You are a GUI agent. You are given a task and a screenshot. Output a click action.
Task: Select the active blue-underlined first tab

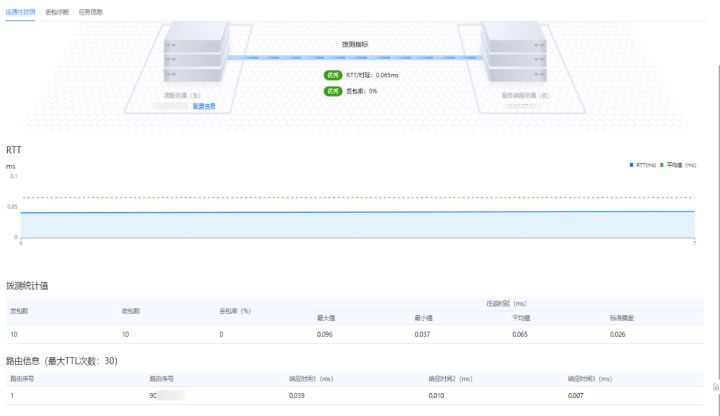tap(20, 12)
